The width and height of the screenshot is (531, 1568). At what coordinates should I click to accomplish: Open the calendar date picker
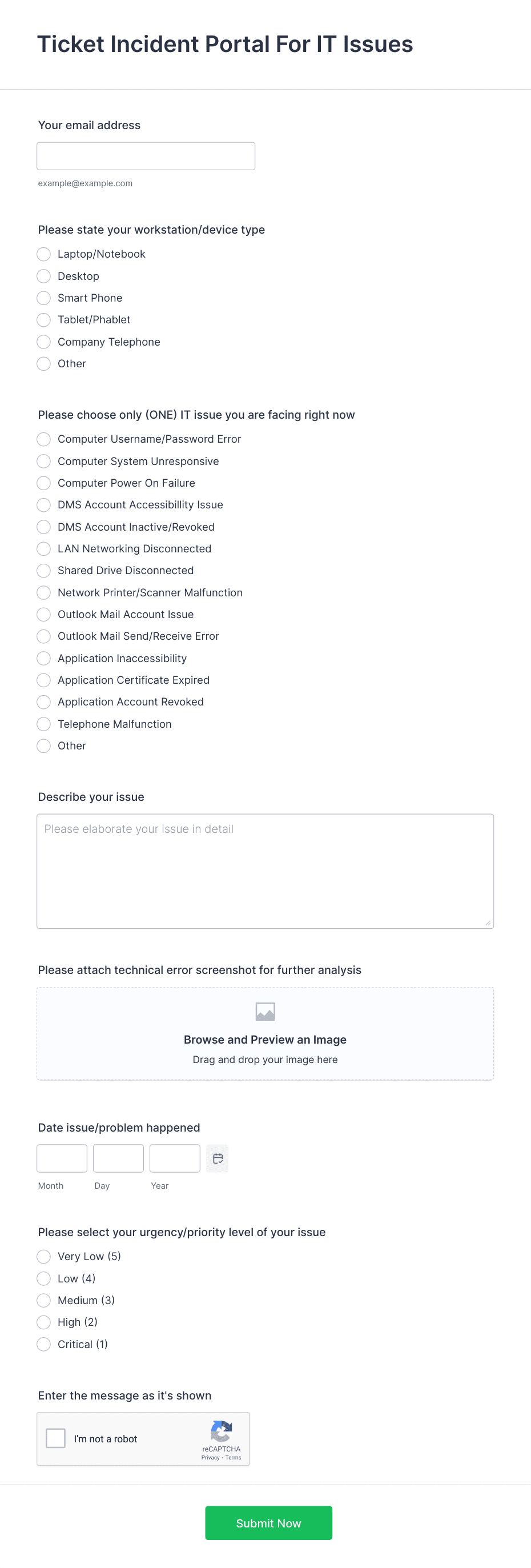coord(217,1158)
